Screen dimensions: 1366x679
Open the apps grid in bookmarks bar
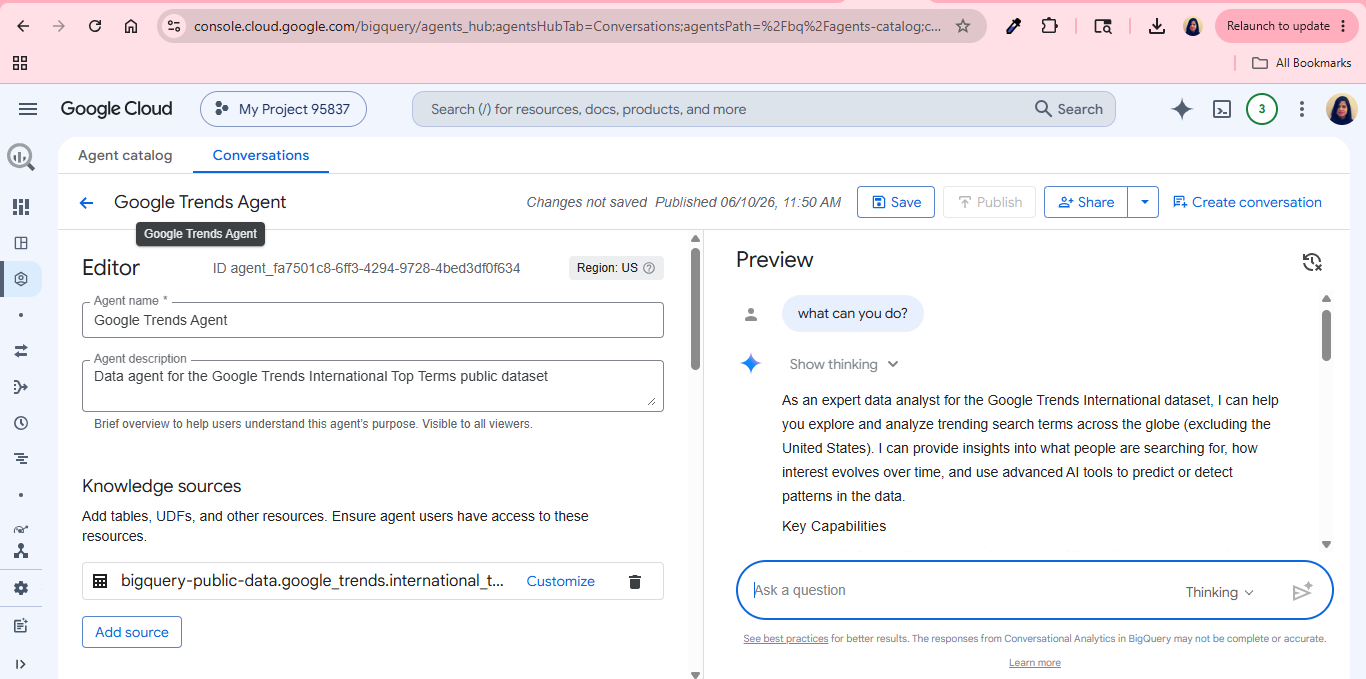coord(19,63)
